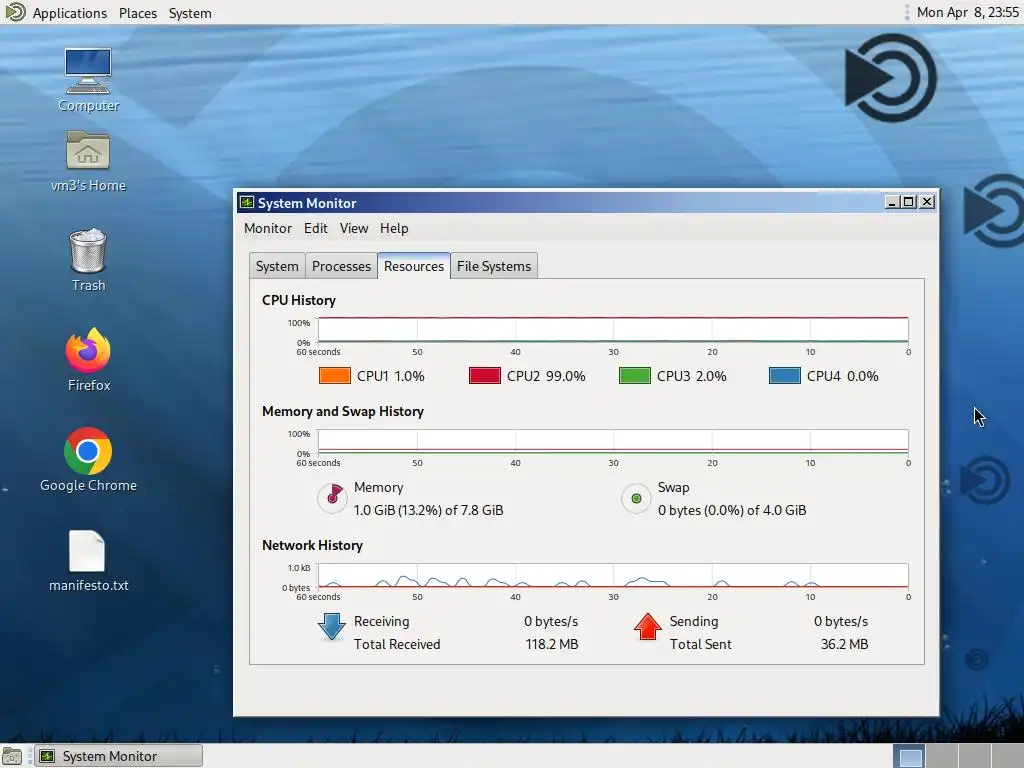Switch to the File Systems tab

[x=494, y=266]
